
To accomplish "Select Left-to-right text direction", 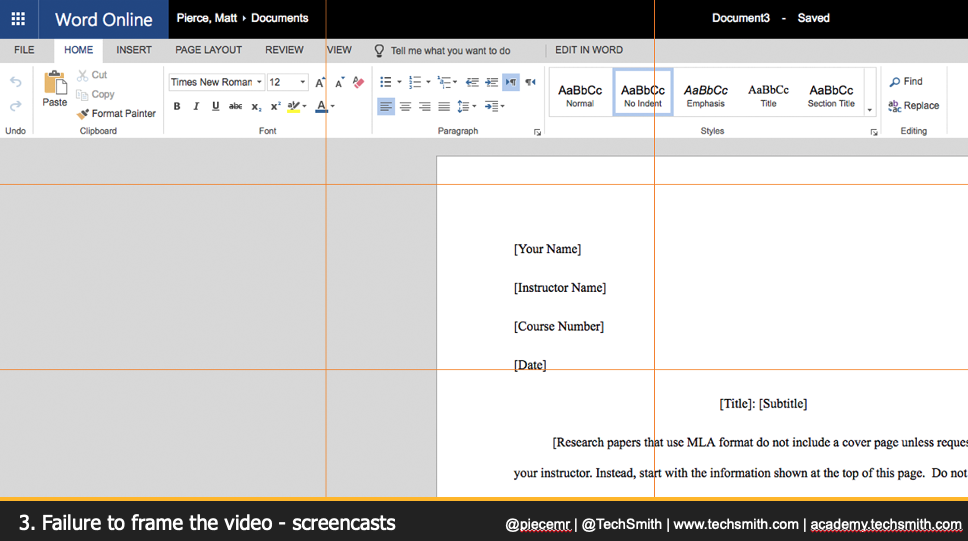I will click(511, 82).
